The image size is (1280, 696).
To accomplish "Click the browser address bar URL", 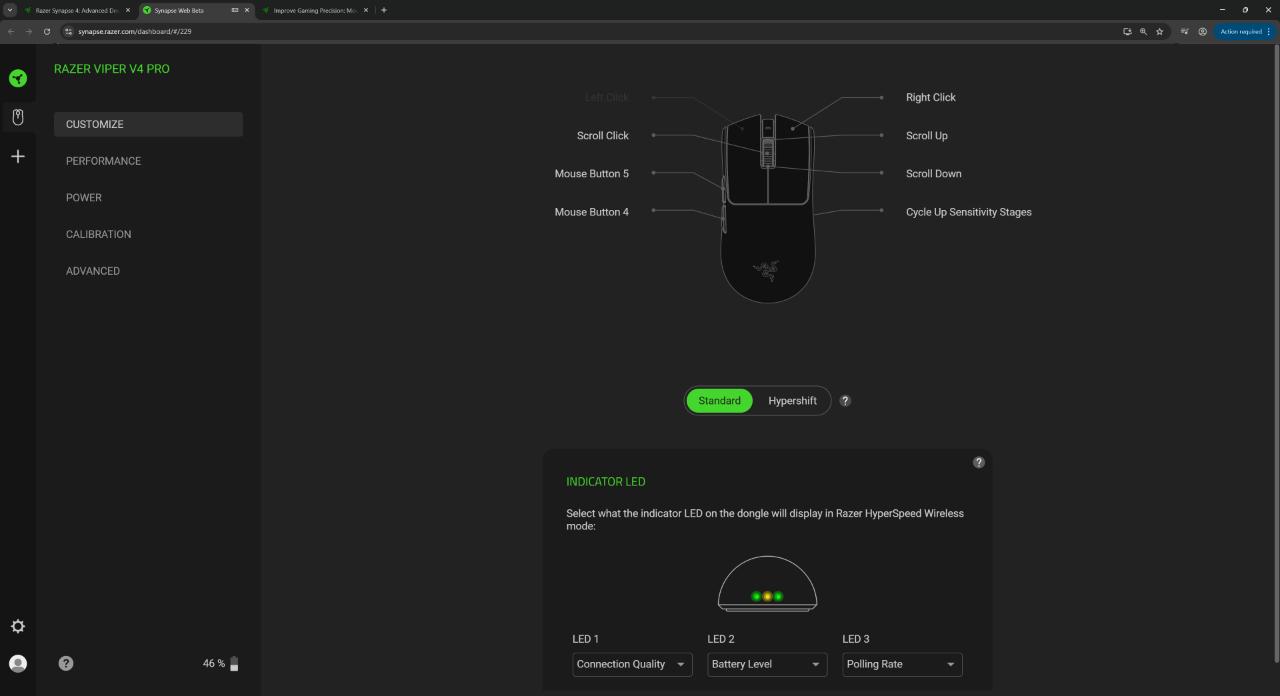I will (x=135, y=32).
